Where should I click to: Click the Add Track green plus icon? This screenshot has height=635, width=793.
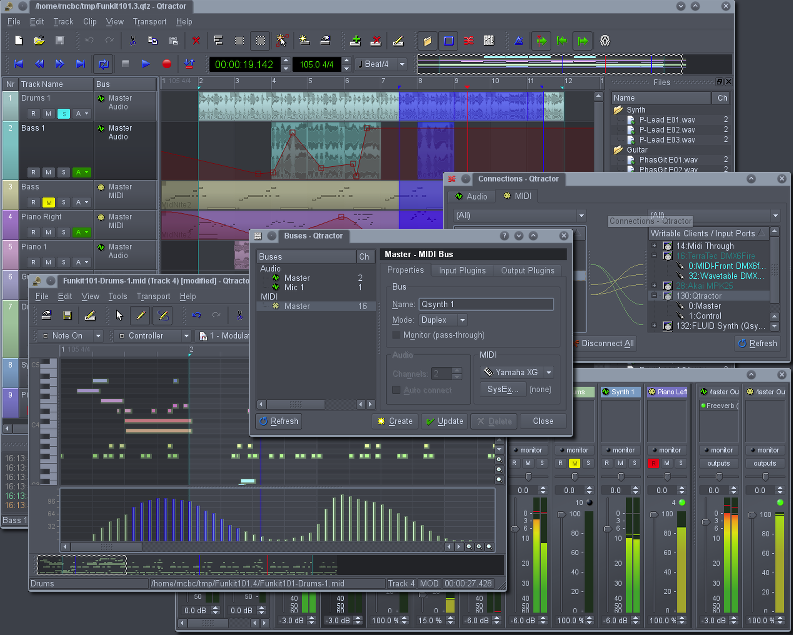click(355, 40)
